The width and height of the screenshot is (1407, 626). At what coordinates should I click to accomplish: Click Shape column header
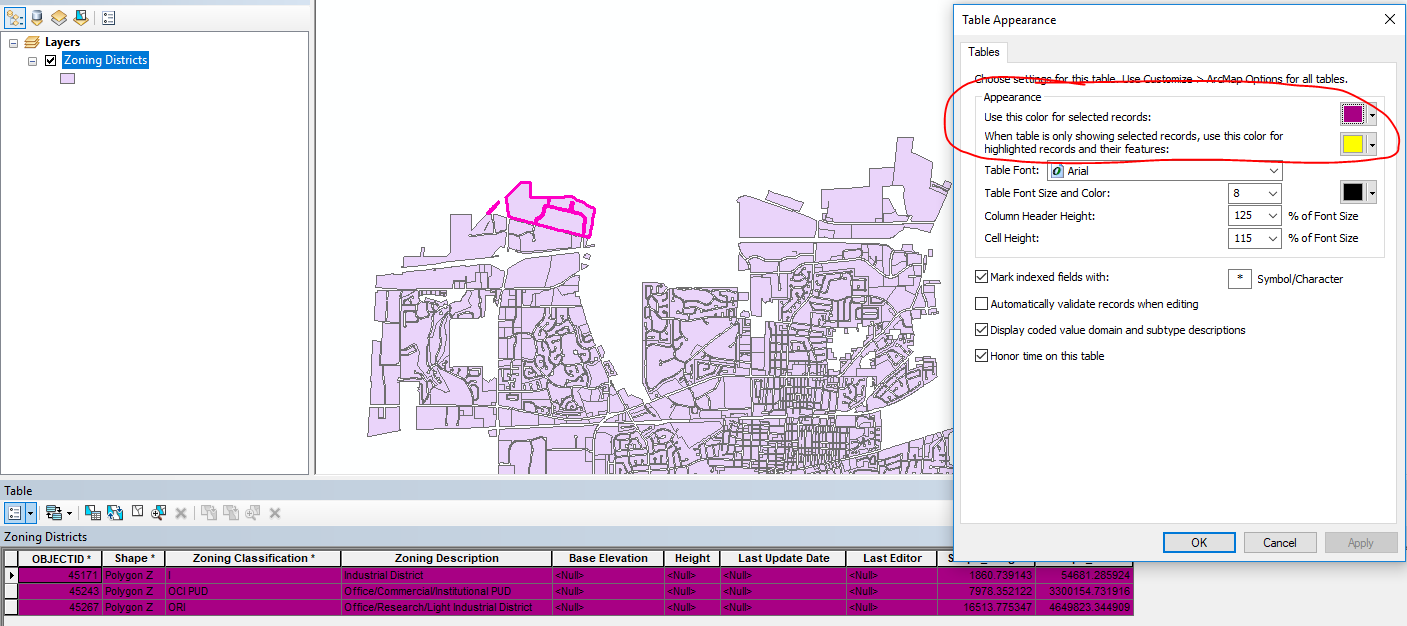coord(133,558)
